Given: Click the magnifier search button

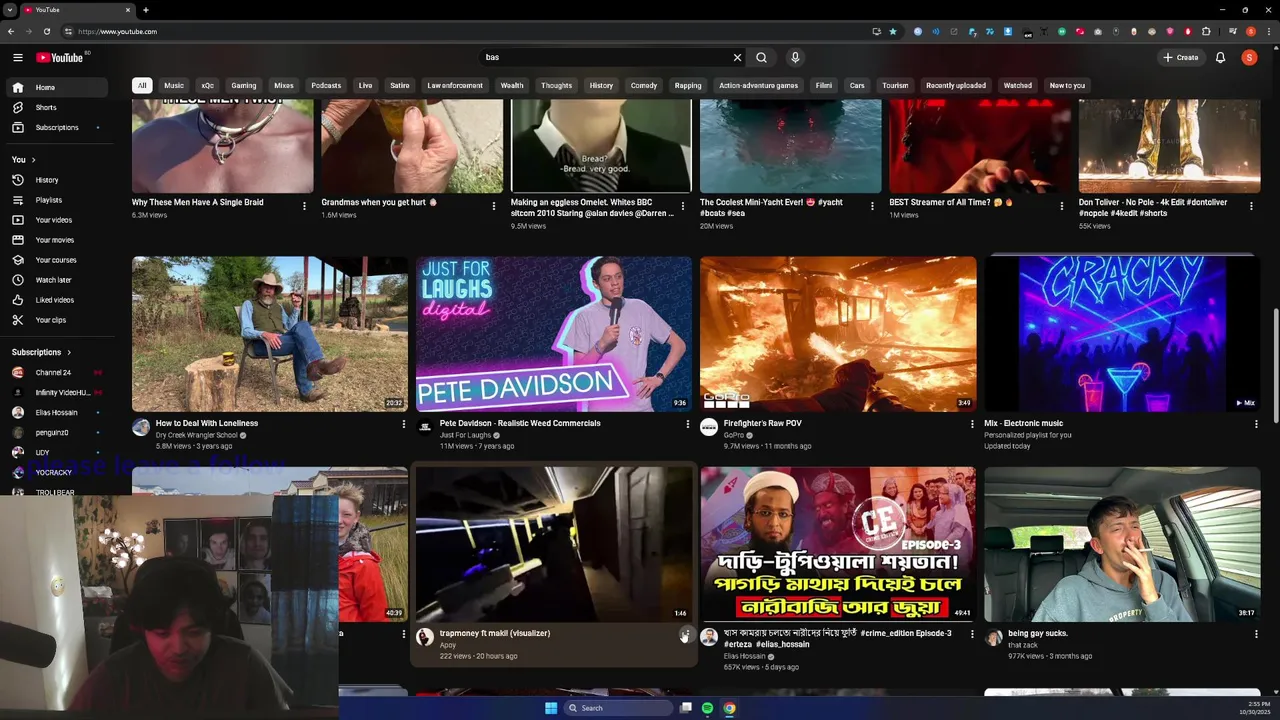Looking at the screenshot, I should 761,57.
